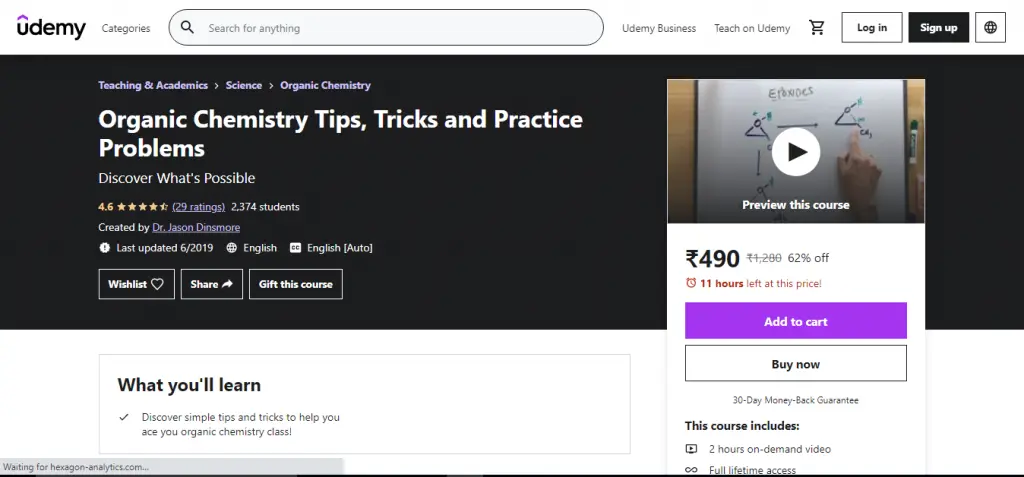The height and width of the screenshot is (477, 1024).
Task: Open Teach on Udemy menu item
Action: 752,28
